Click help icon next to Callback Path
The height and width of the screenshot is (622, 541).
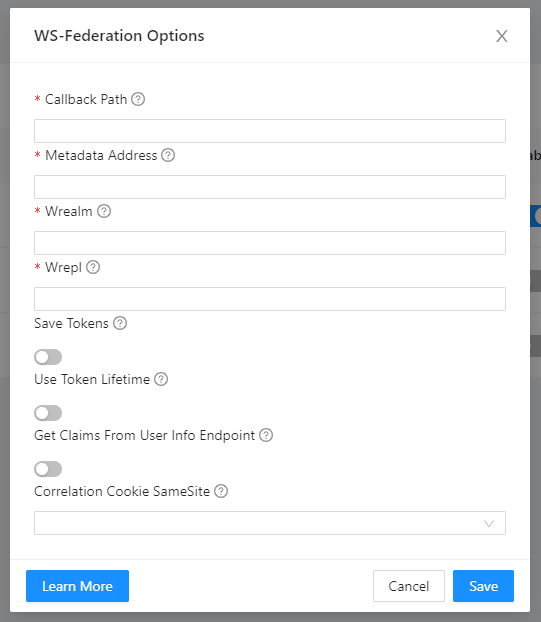click(138, 99)
